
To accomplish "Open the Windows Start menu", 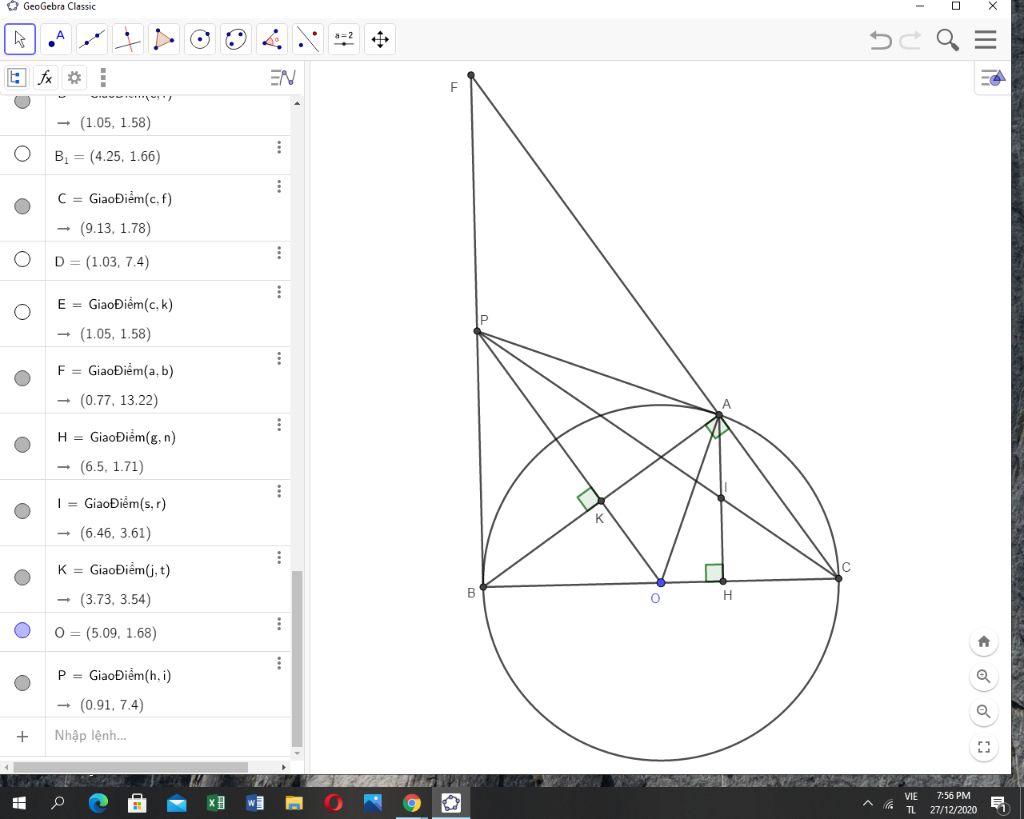I will tap(19, 803).
